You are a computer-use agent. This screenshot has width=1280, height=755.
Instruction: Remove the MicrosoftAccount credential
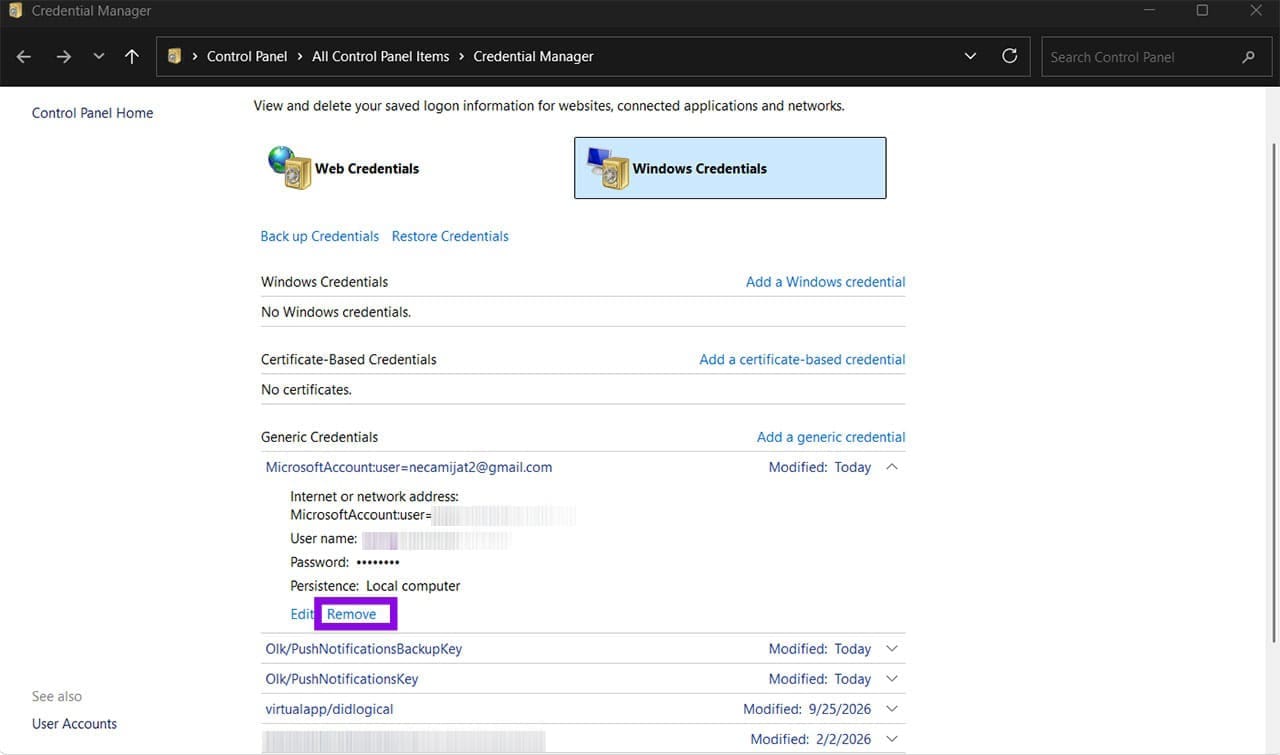point(352,614)
